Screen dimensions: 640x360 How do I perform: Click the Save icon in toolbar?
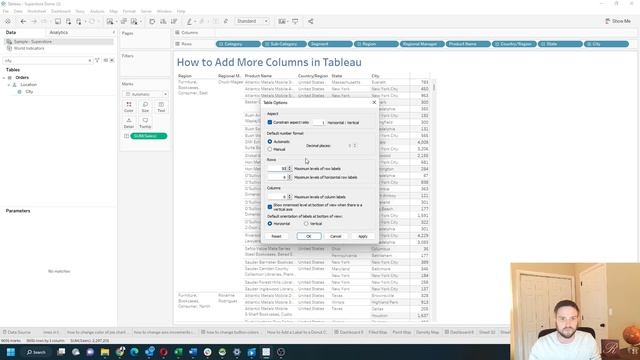point(58,21)
